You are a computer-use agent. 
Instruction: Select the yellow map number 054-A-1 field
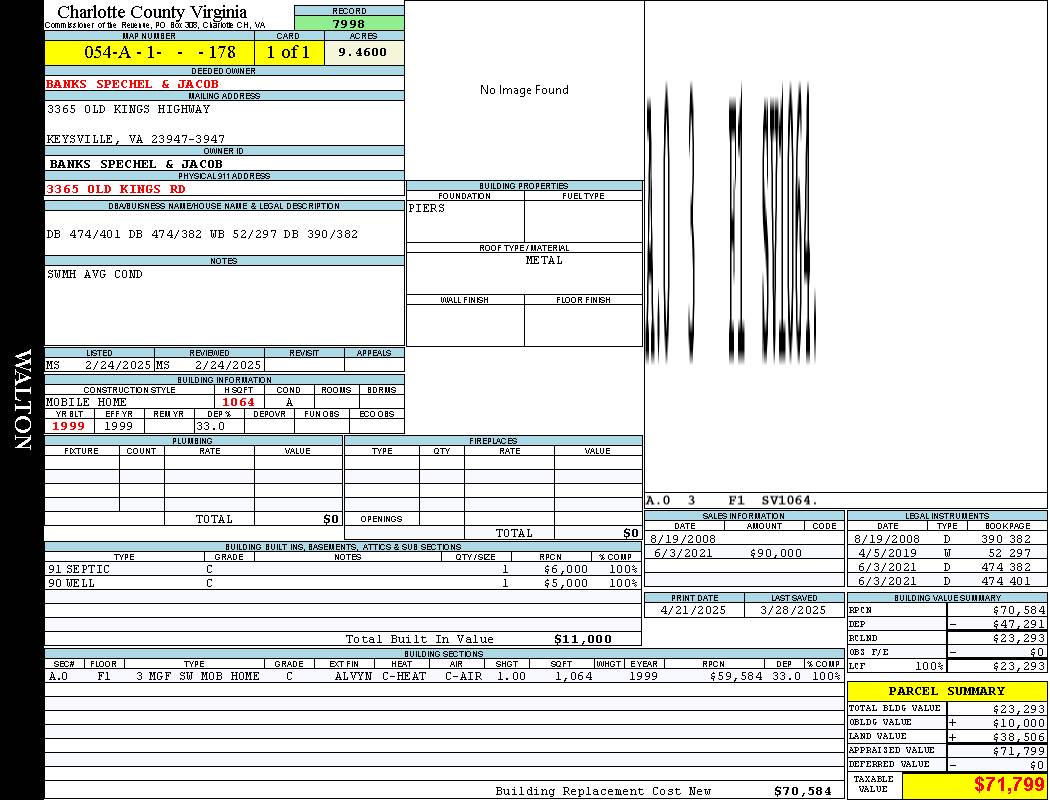pos(149,52)
